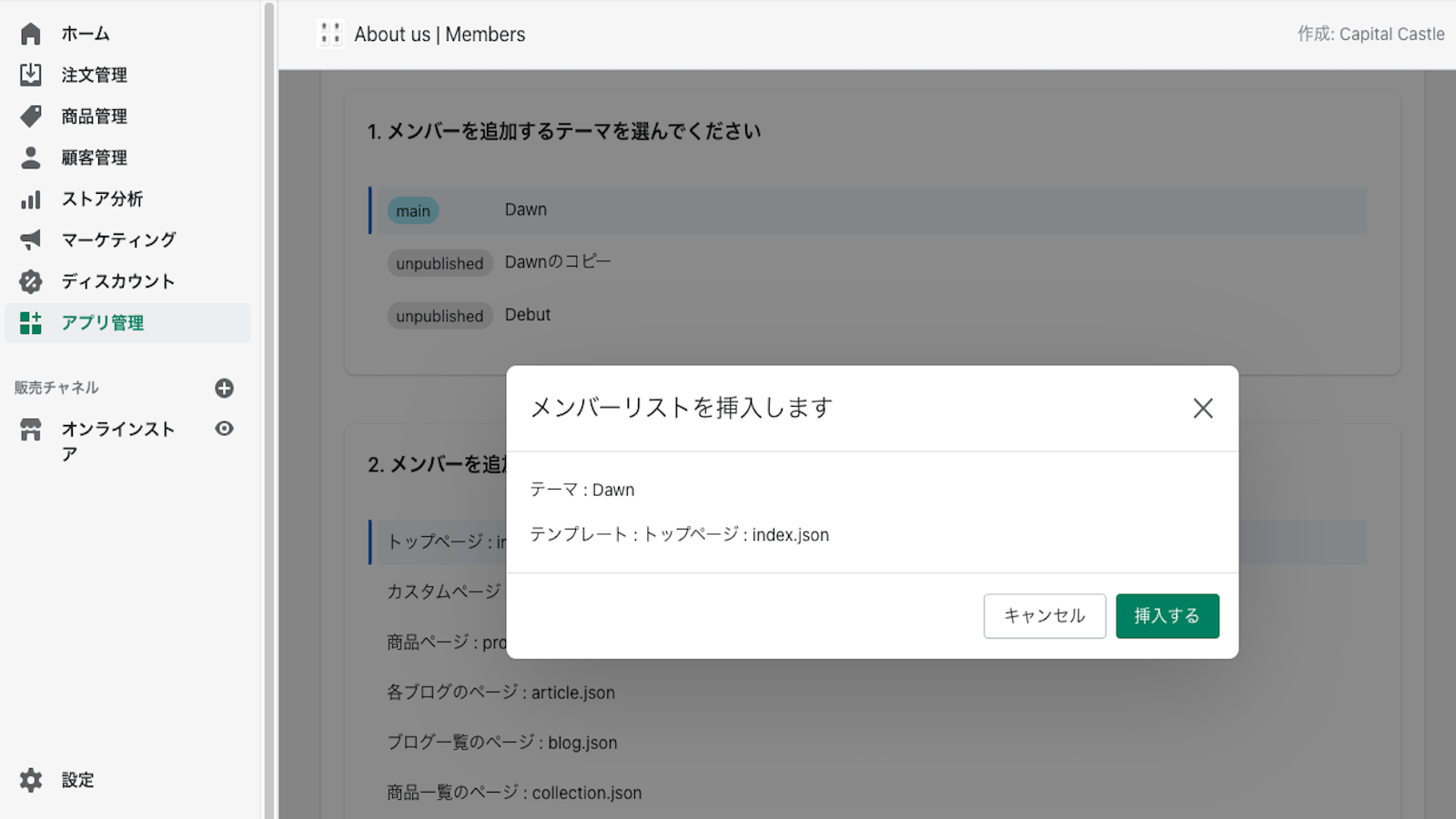1456x819 pixels.
Task: Add a sales channel with plus icon
Action: 224,389
